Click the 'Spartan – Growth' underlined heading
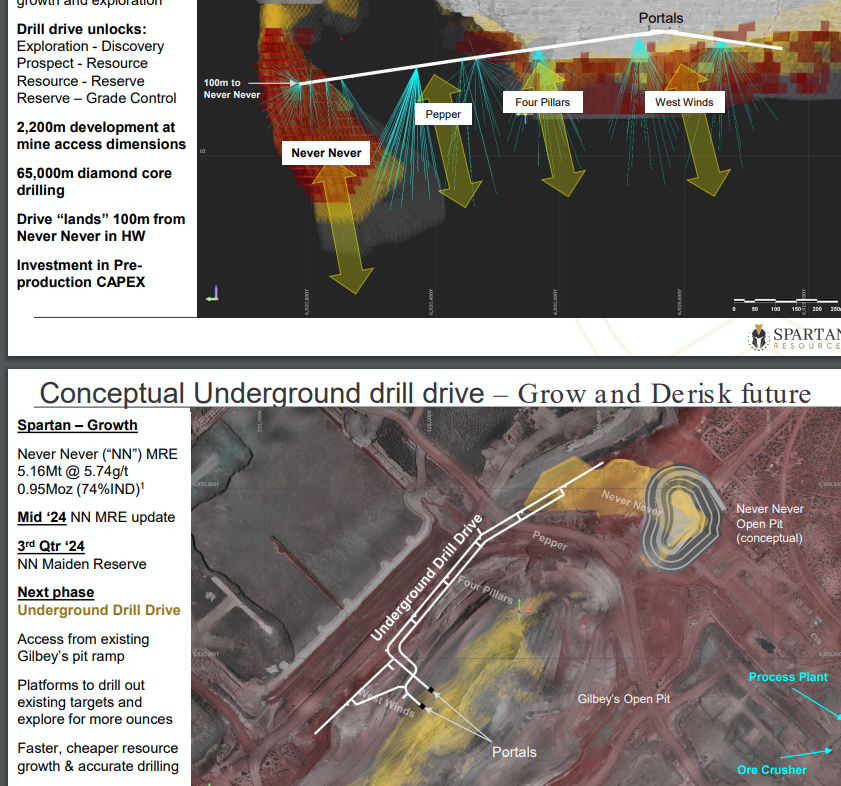This screenshot has height=786, width=841. (77, 425)
